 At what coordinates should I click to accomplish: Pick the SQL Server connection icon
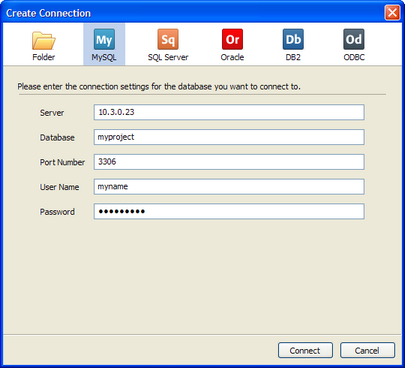click(168, 39)
